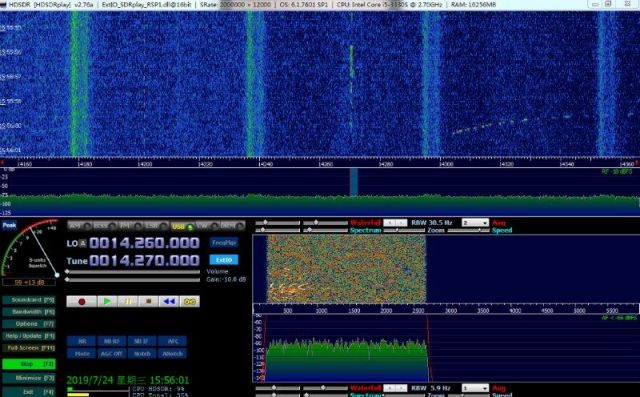The image size is (640, 397).
Task: Select the USB demodulation mode
Action: click(x=182, y=226)
